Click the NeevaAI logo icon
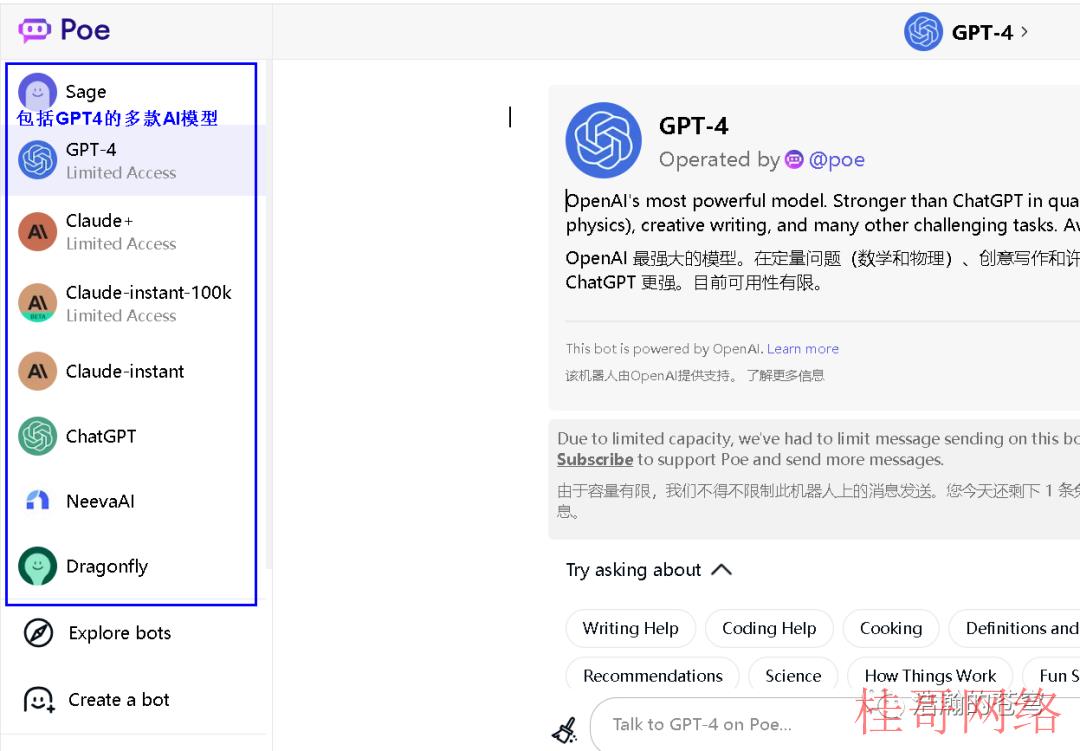Image resolution: width=1080 pixels, height=751 pixels. point(37,500)
